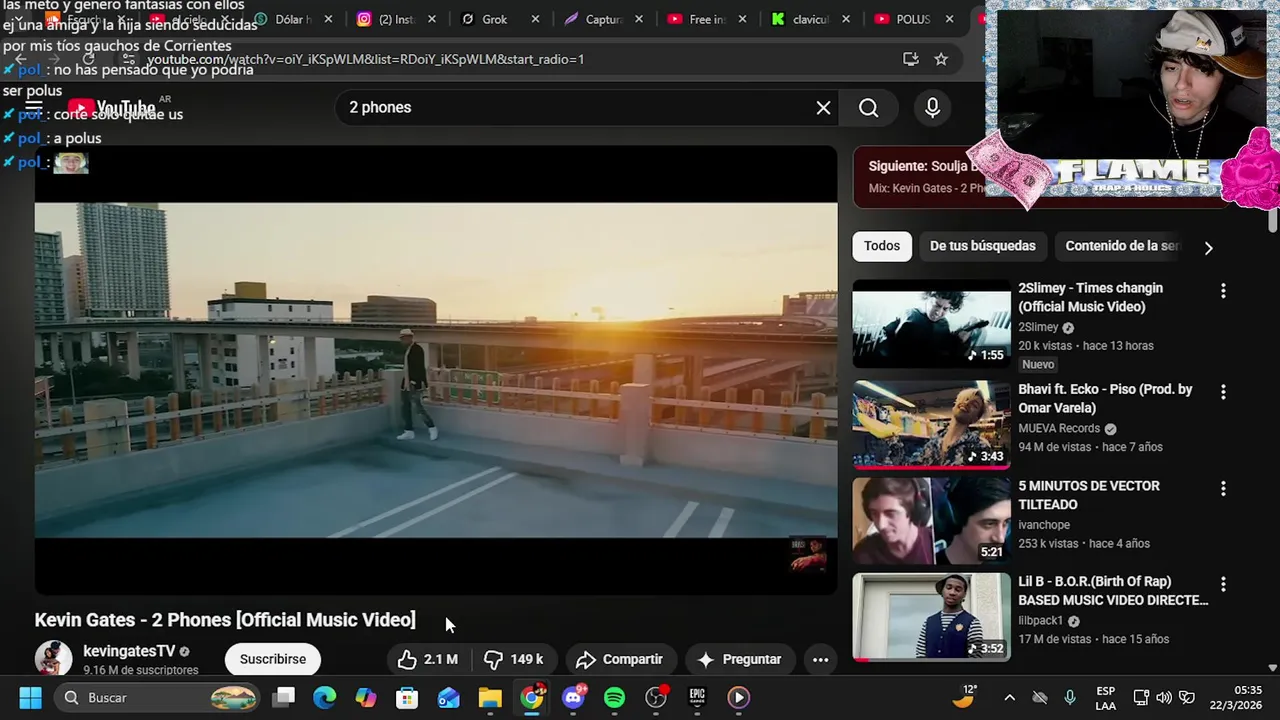The image size is (1280, 720).
Task: Show more filter chips with right chevron
Action: [1208, 248]
